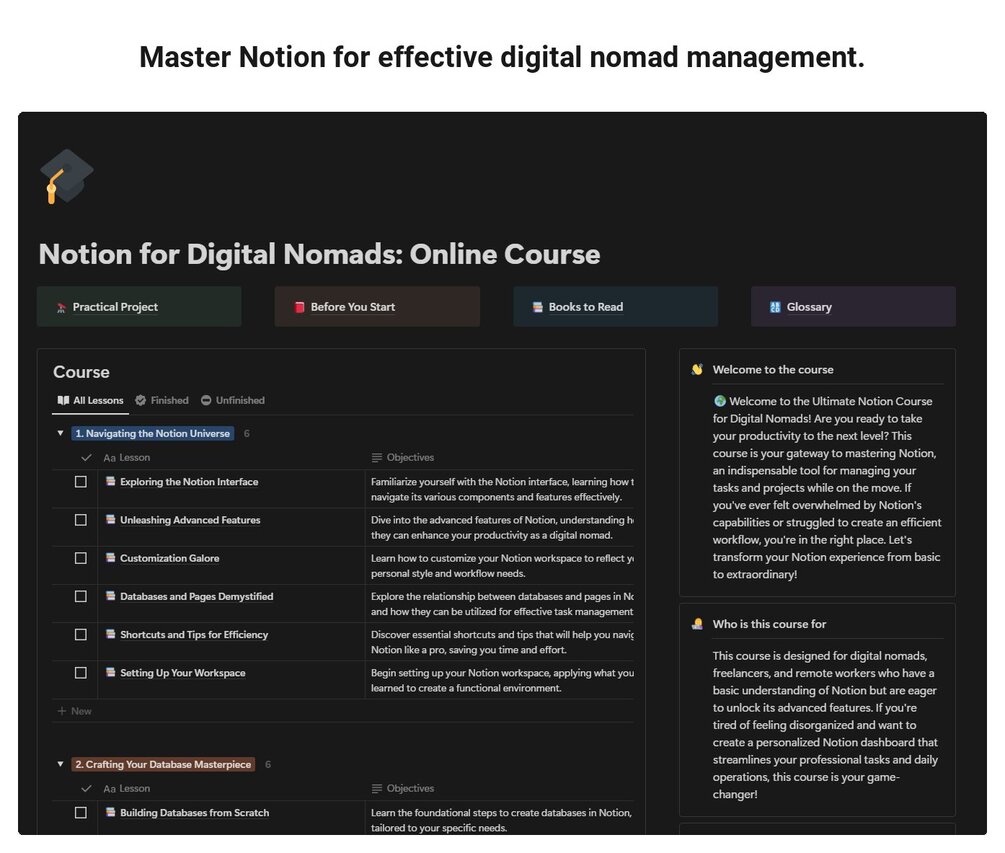Click the books icon for Customization Galore
The height and width of the screenshot is (853, 1005).
[x=111, y=558]
